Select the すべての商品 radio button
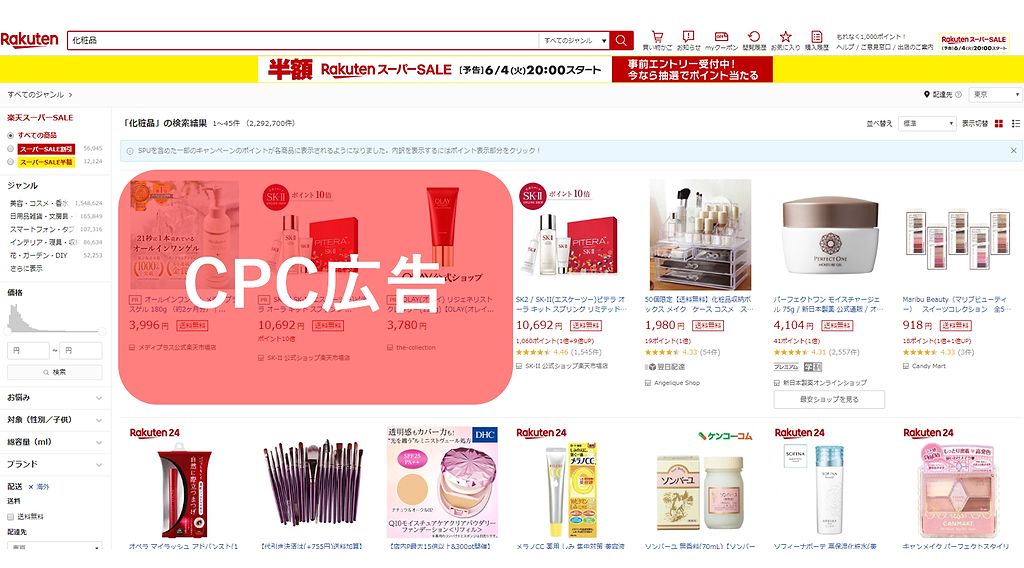The image size is (1024, 568). tap(10, 135)
